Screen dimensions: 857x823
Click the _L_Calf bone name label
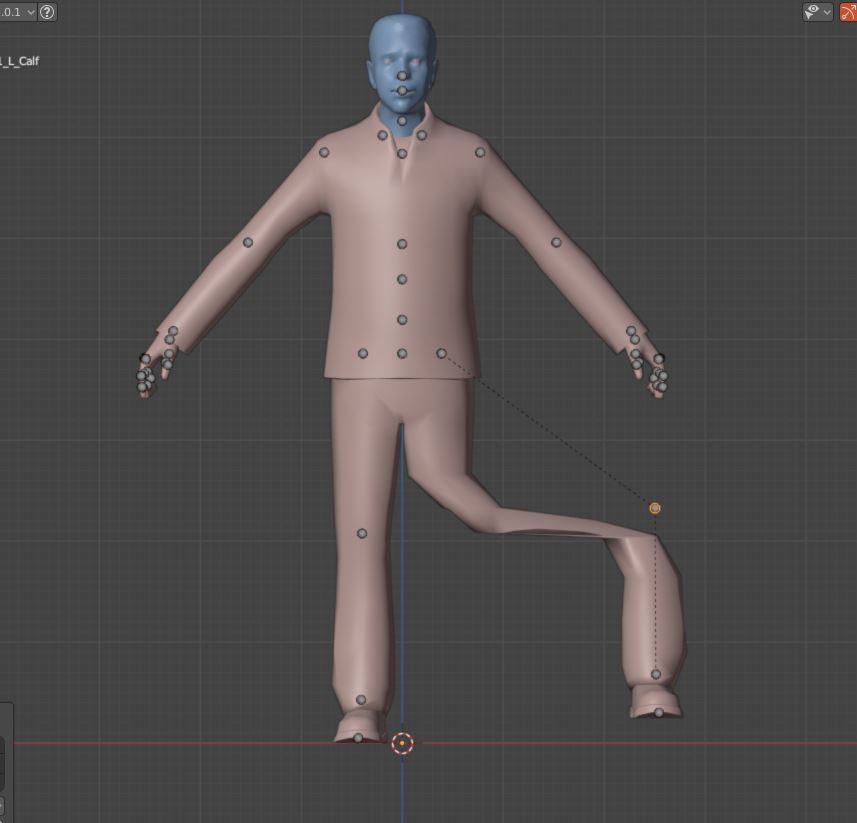click(20, 61)
